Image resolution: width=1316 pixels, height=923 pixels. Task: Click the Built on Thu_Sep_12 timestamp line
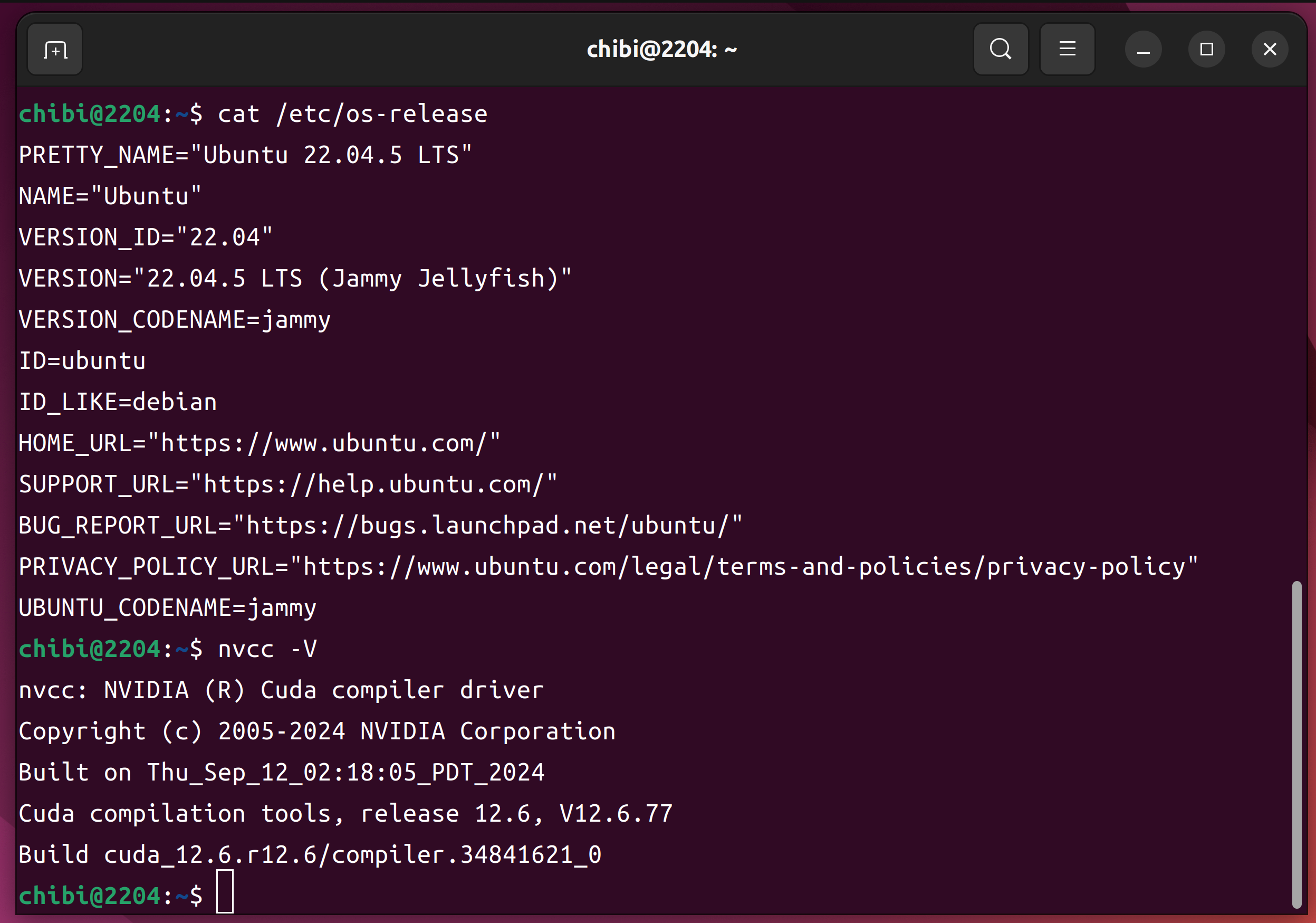pos(281,772)
